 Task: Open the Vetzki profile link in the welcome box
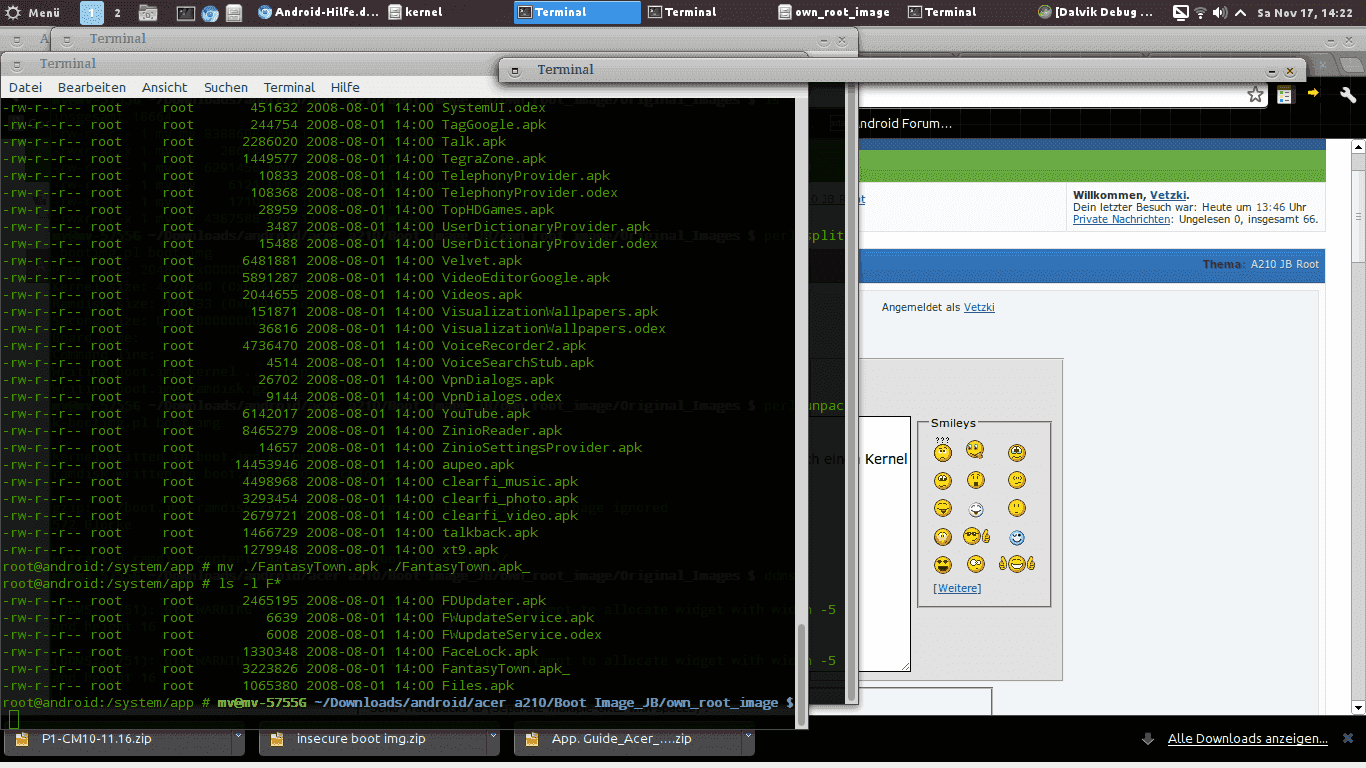(1167, 195)
